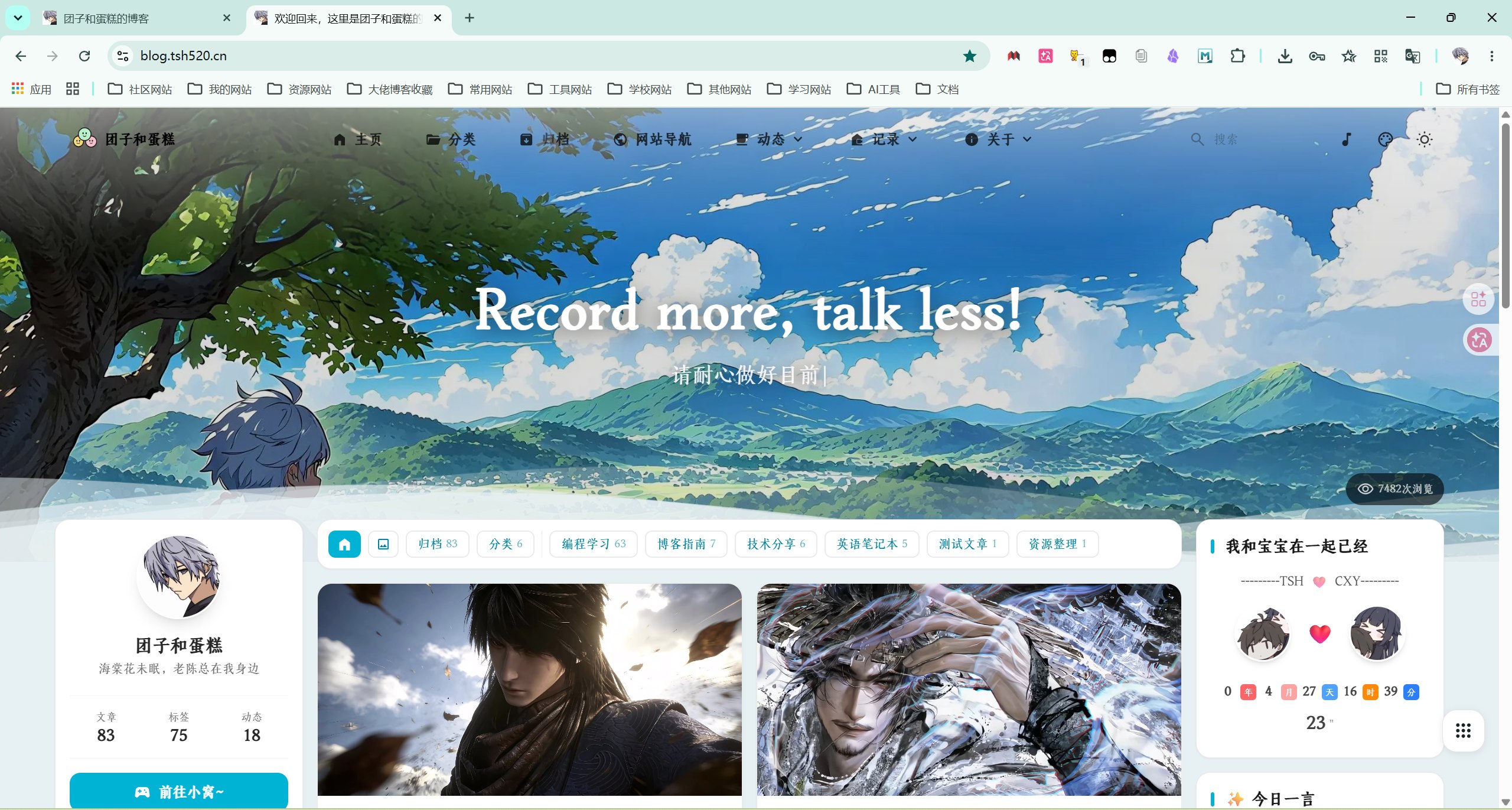The image size is (1512, 810).
Task: Open the 所有书签 folder
Action: (x=1468, y=89)
